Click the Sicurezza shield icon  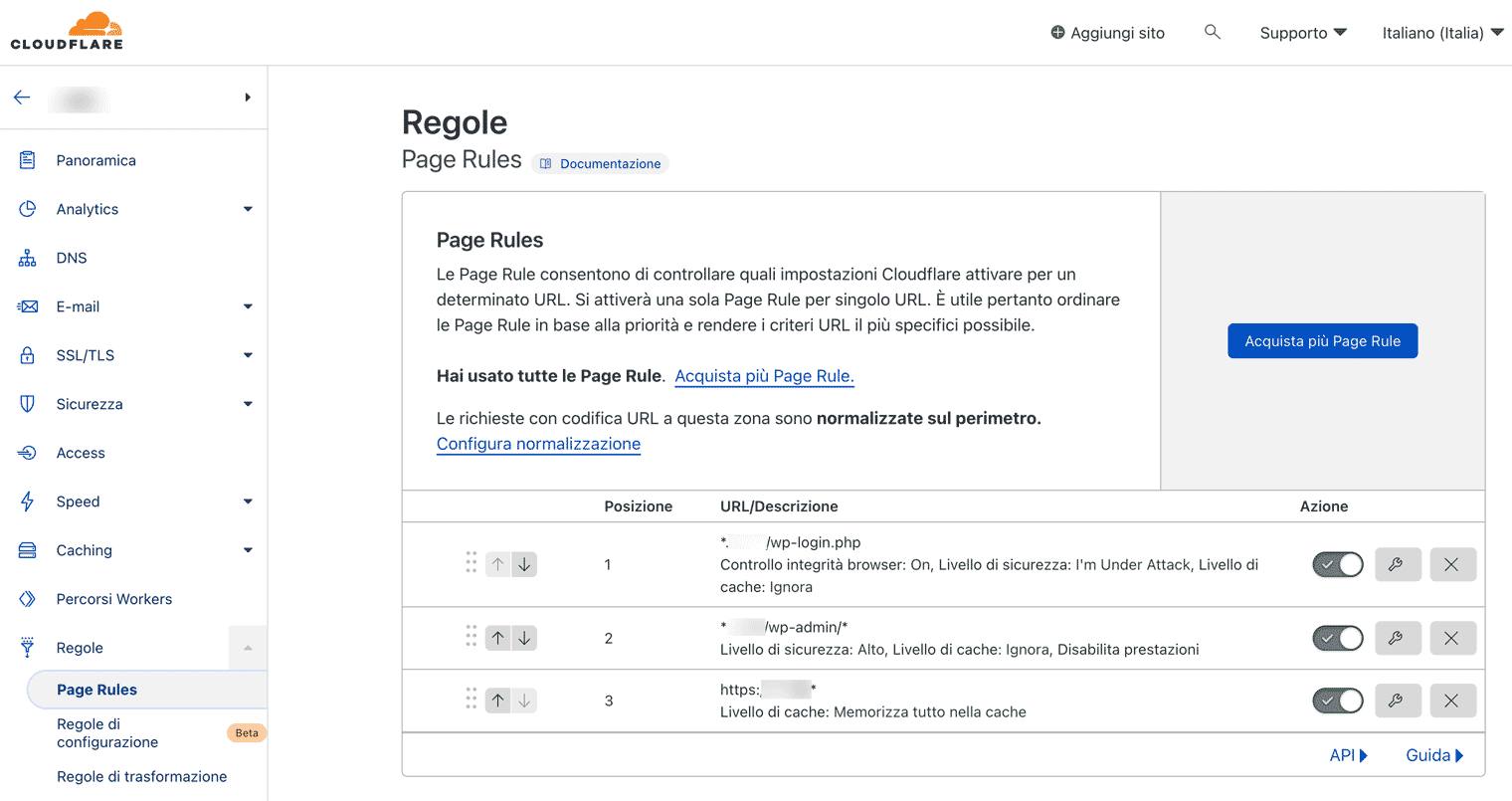click(27, 404)
